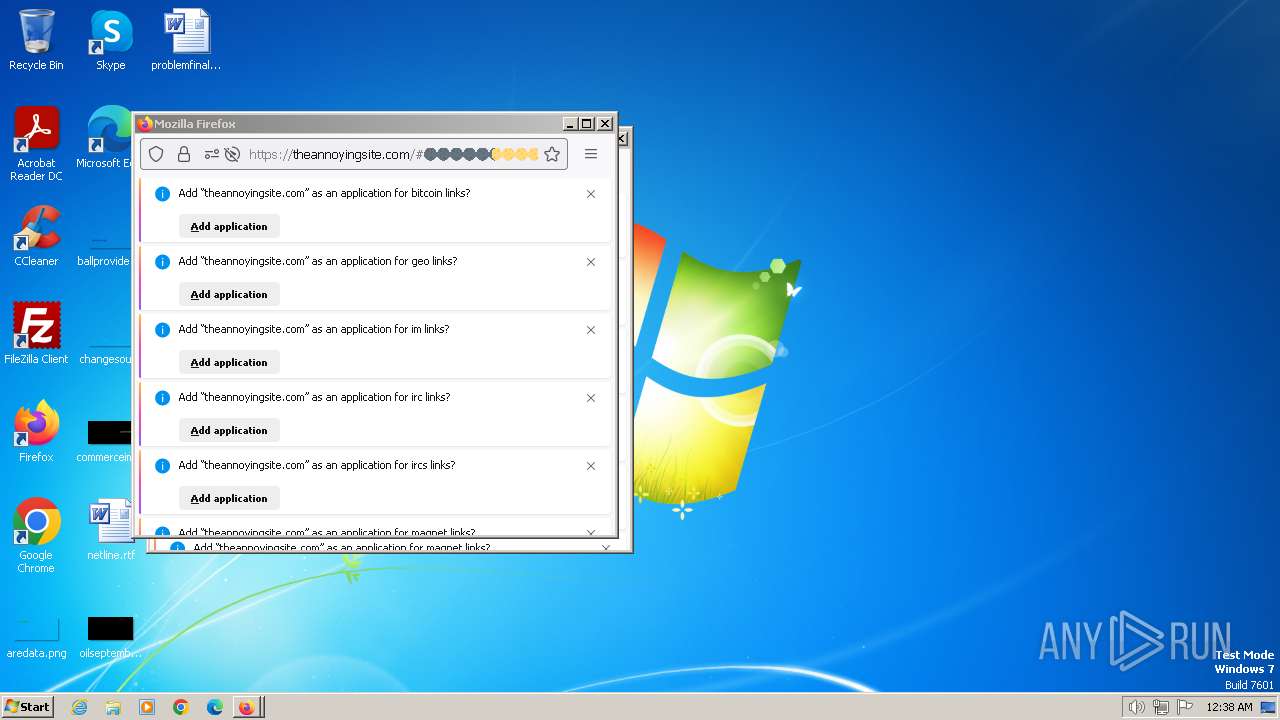Open the netline.rtf desktop file
The image size is (1280, 720).
(110, 529)
